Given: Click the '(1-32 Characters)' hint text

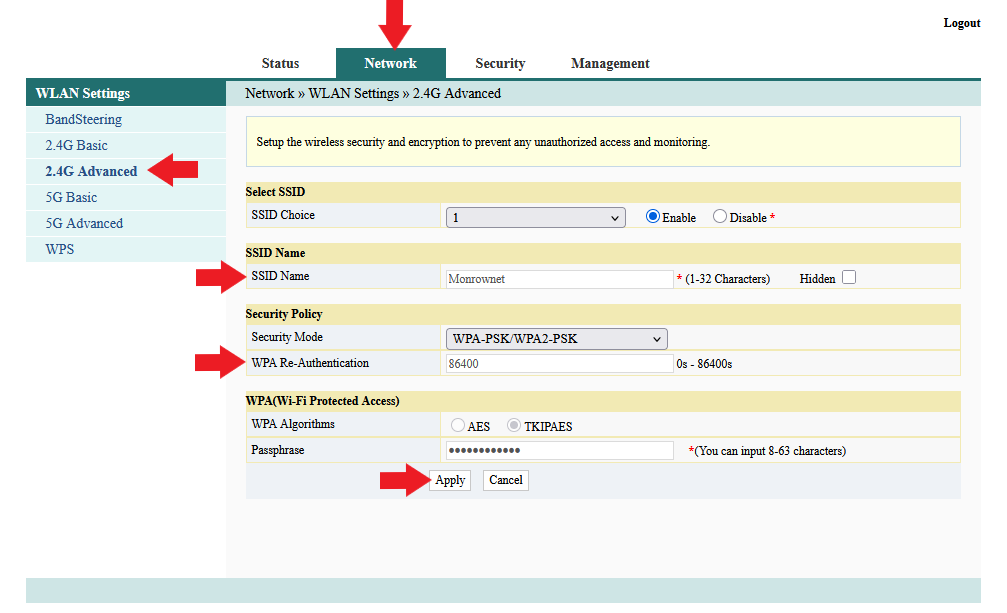Looking at the screenshot, I should click(728, 279).
